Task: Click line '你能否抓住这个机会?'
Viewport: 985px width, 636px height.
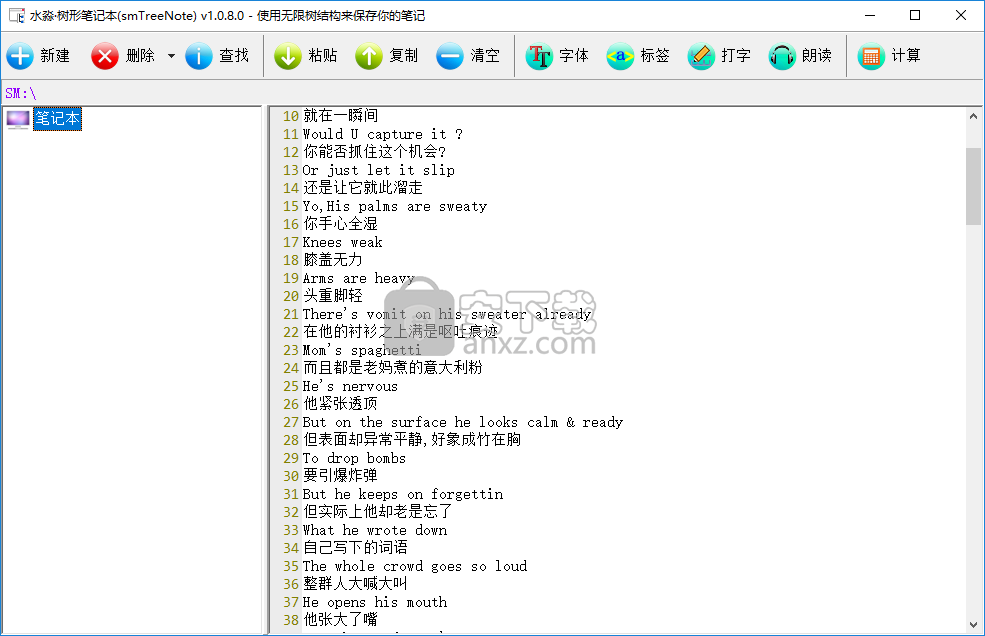Action: (x=375, y=151)
